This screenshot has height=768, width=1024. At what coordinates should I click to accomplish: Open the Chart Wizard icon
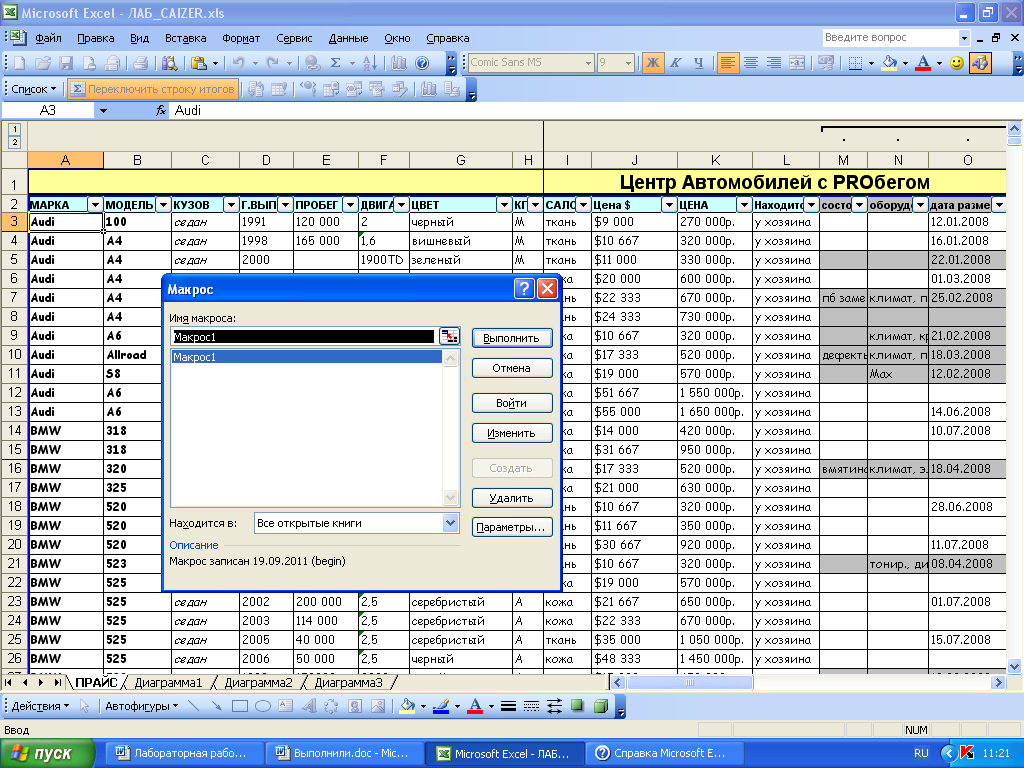(x=399, y=63)
